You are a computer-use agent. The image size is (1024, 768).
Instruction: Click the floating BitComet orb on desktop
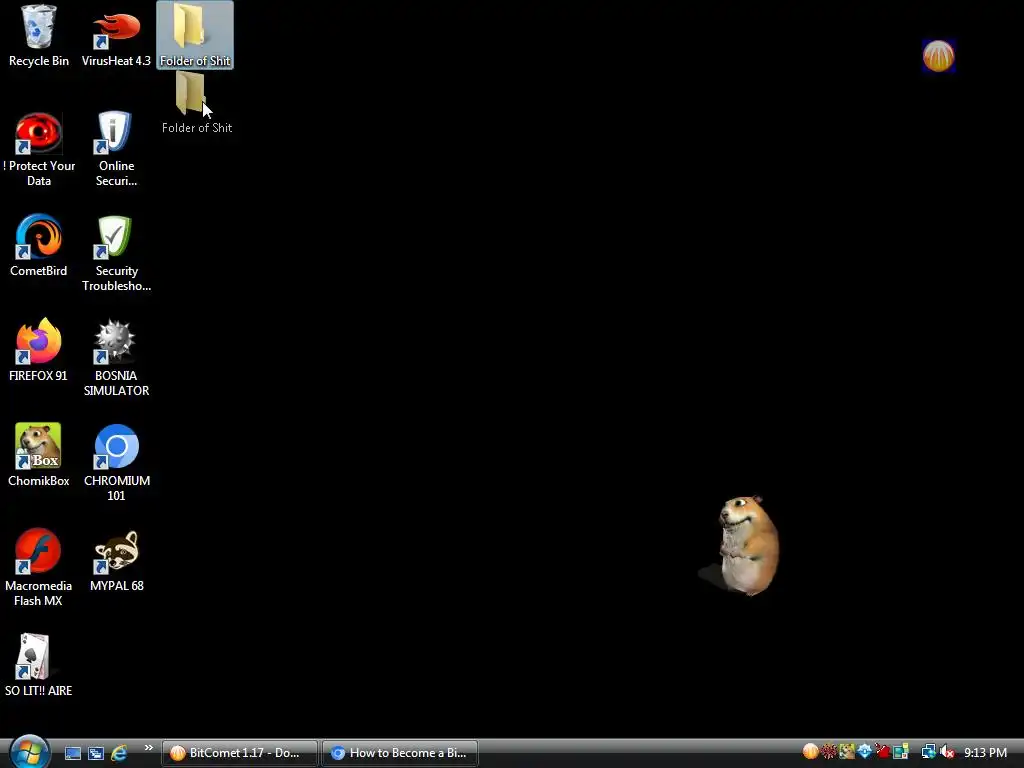point(938,56)
